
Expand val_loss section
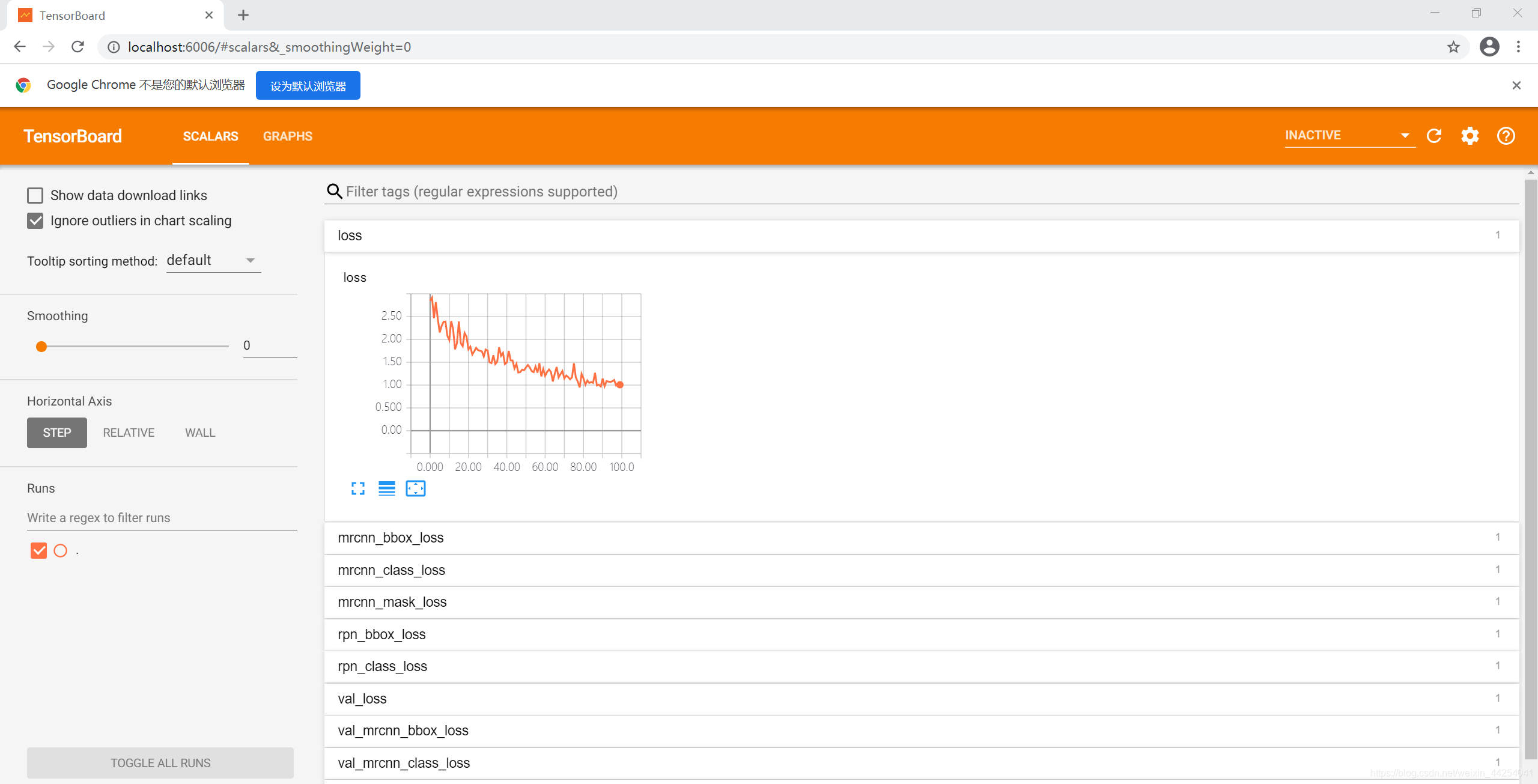[922, 699]
